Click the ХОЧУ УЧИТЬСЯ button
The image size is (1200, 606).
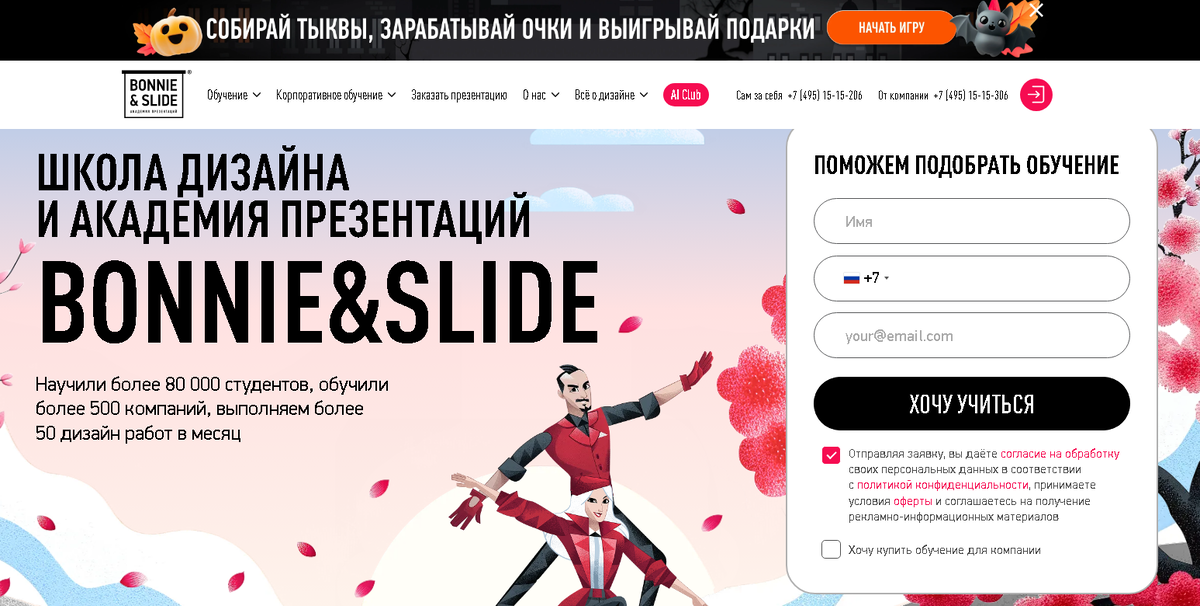(972, 404)
